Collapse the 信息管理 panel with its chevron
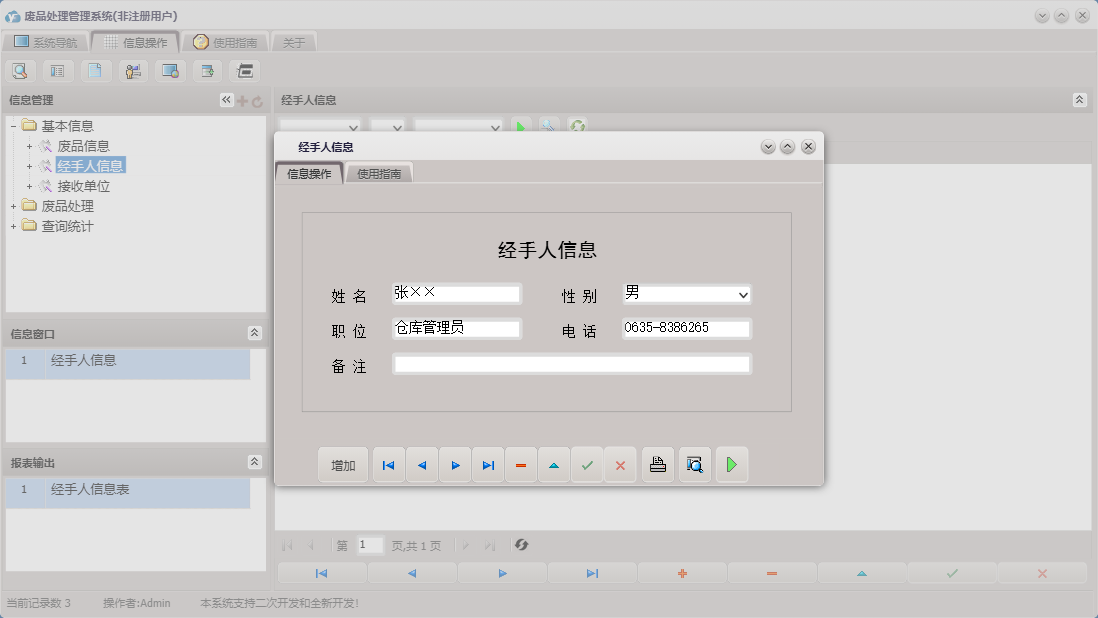 pos(225,100)
